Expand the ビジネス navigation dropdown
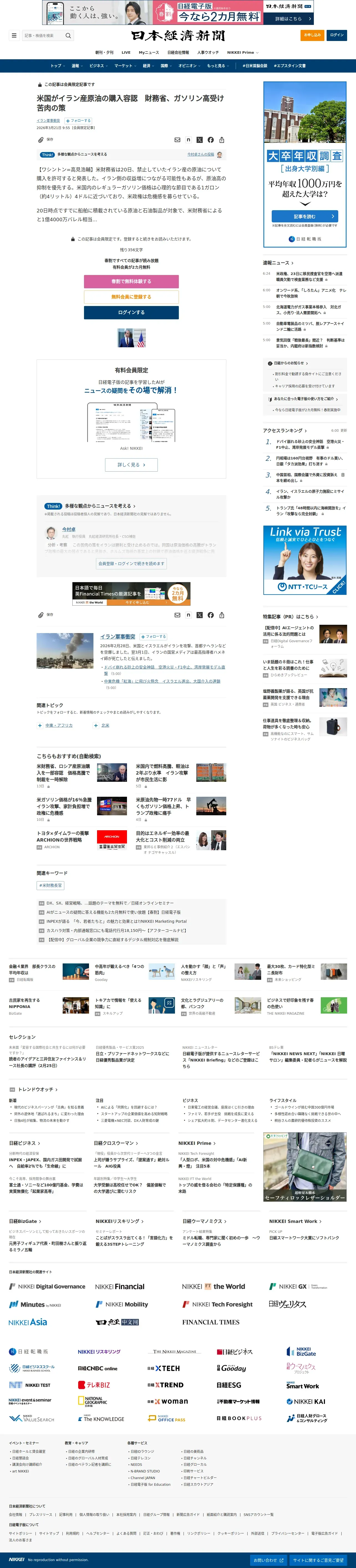The image size is (356, 1568). click(x=98, y=66)
